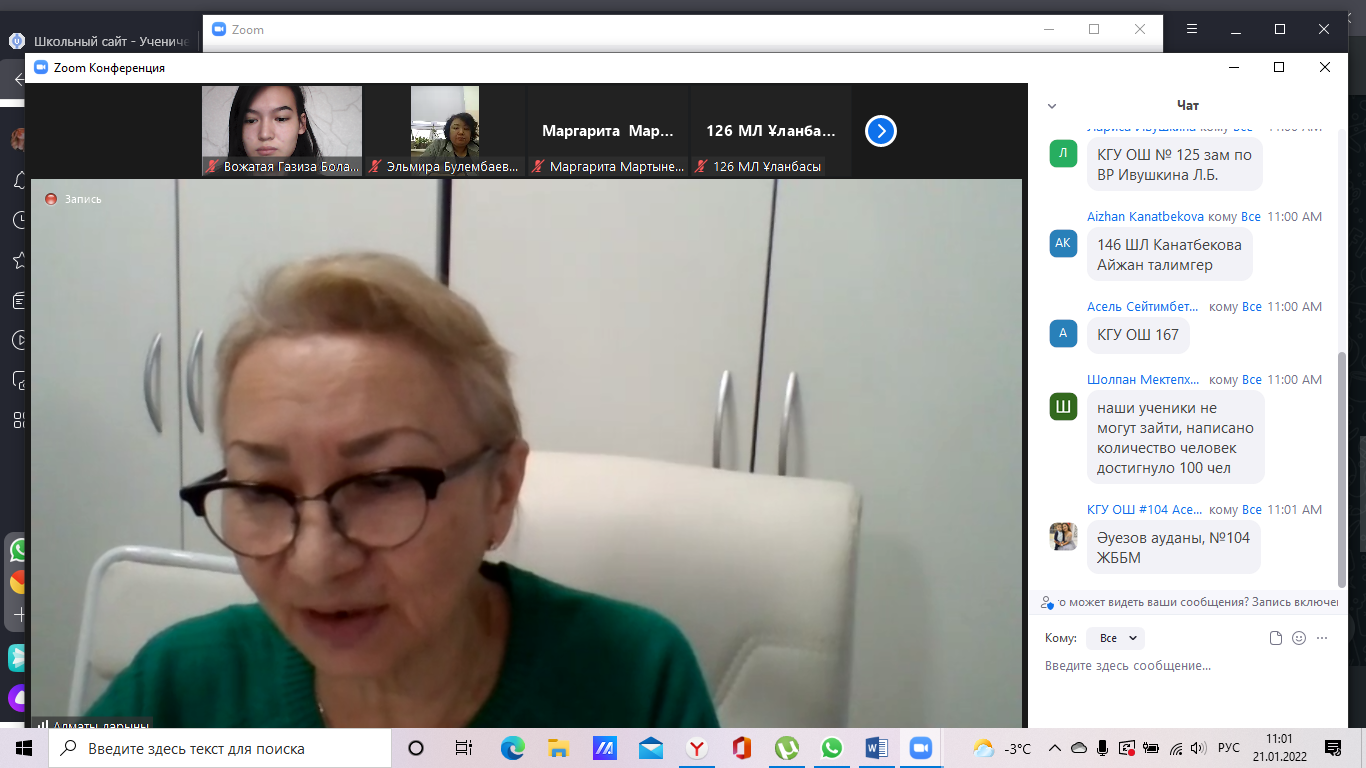
Task: Open the chat more options ellipsis
Action: [1322, 638]
